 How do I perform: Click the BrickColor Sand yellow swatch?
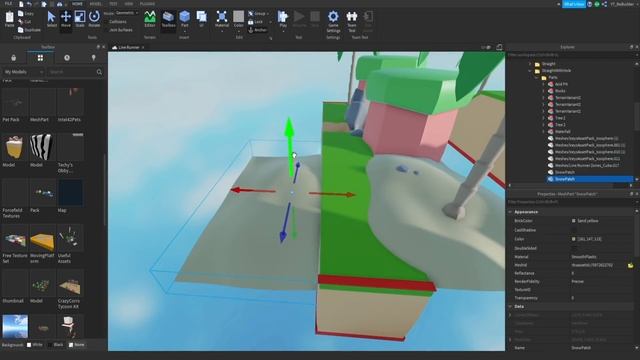click(x=573, y=221)
